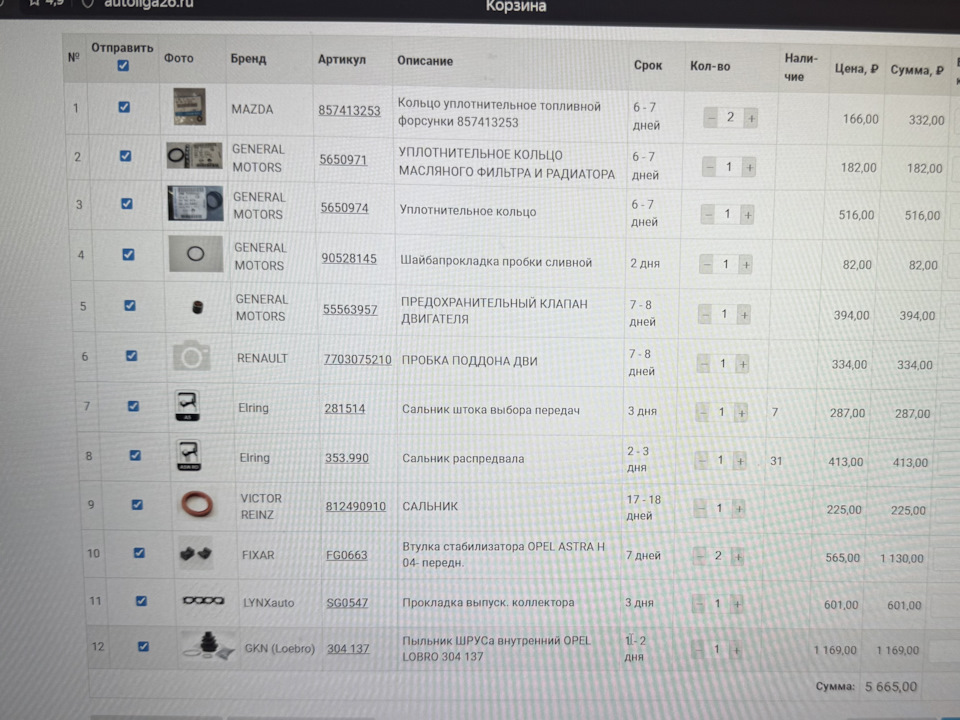Click description 'Сальник распредвала'

click(x=463, y=459)
